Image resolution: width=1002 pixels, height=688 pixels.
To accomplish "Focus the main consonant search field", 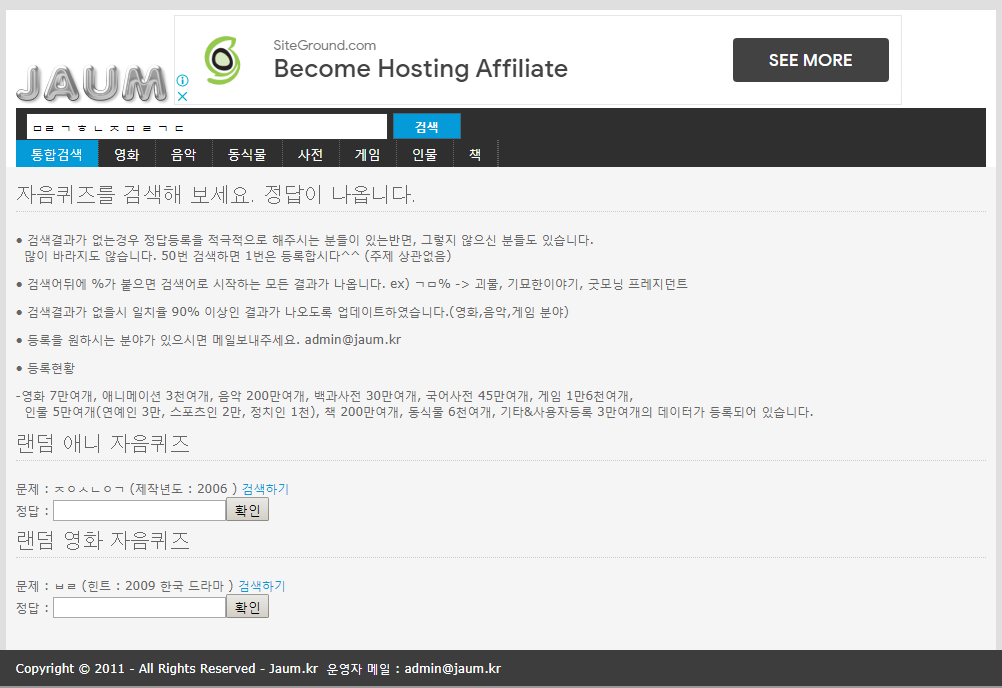I will [x=206, y=126].
